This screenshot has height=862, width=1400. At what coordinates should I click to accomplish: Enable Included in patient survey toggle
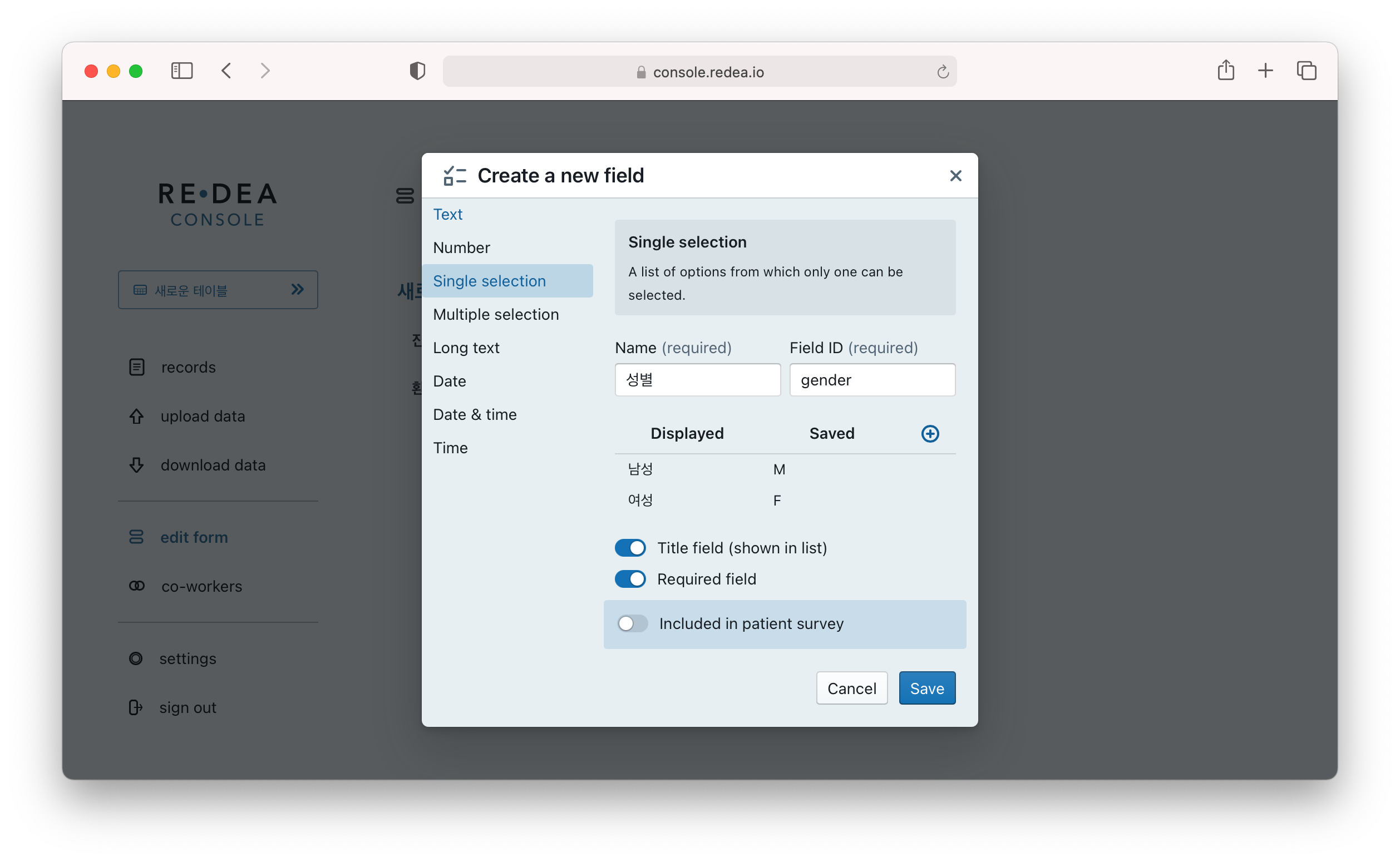click(x=632, y=623)
